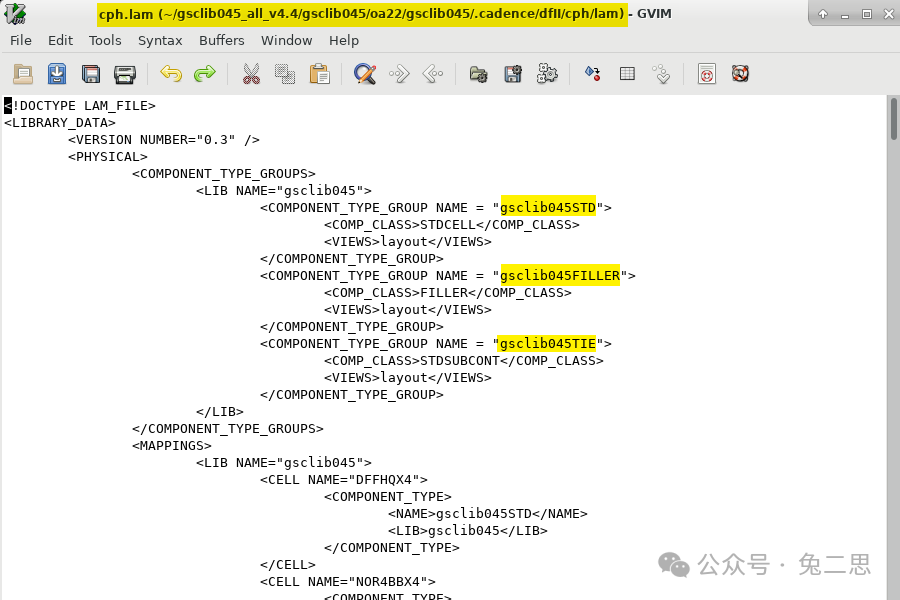Image resolution: width=900 pixels, height=600 pixels.
Task: Click the Find help lifebuoy icon
Action: point(740,74)
